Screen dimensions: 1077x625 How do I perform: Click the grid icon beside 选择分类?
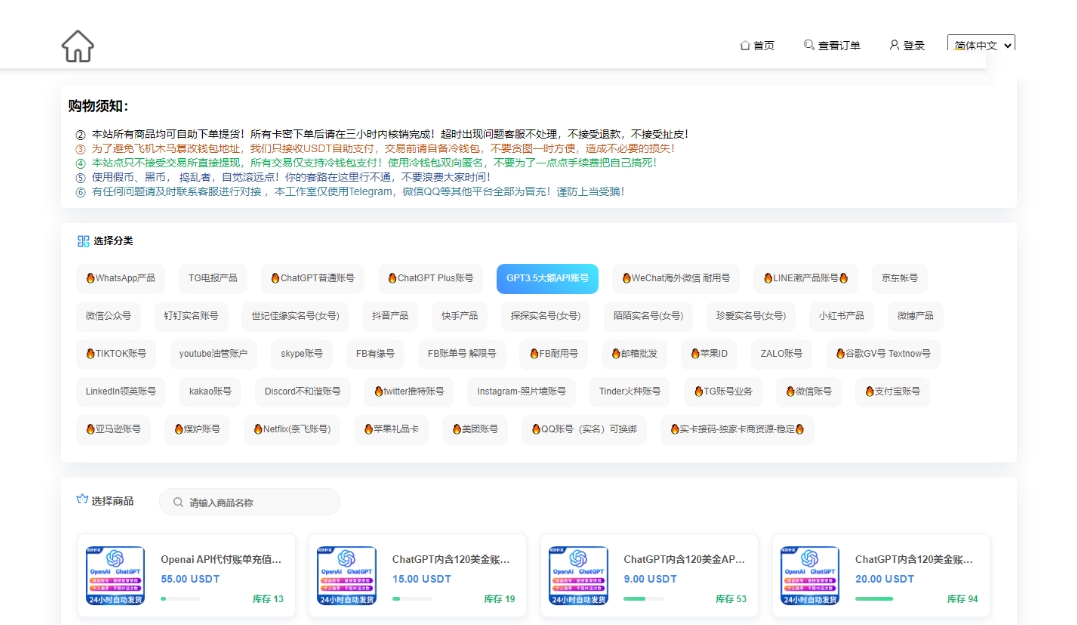point(81,240)
